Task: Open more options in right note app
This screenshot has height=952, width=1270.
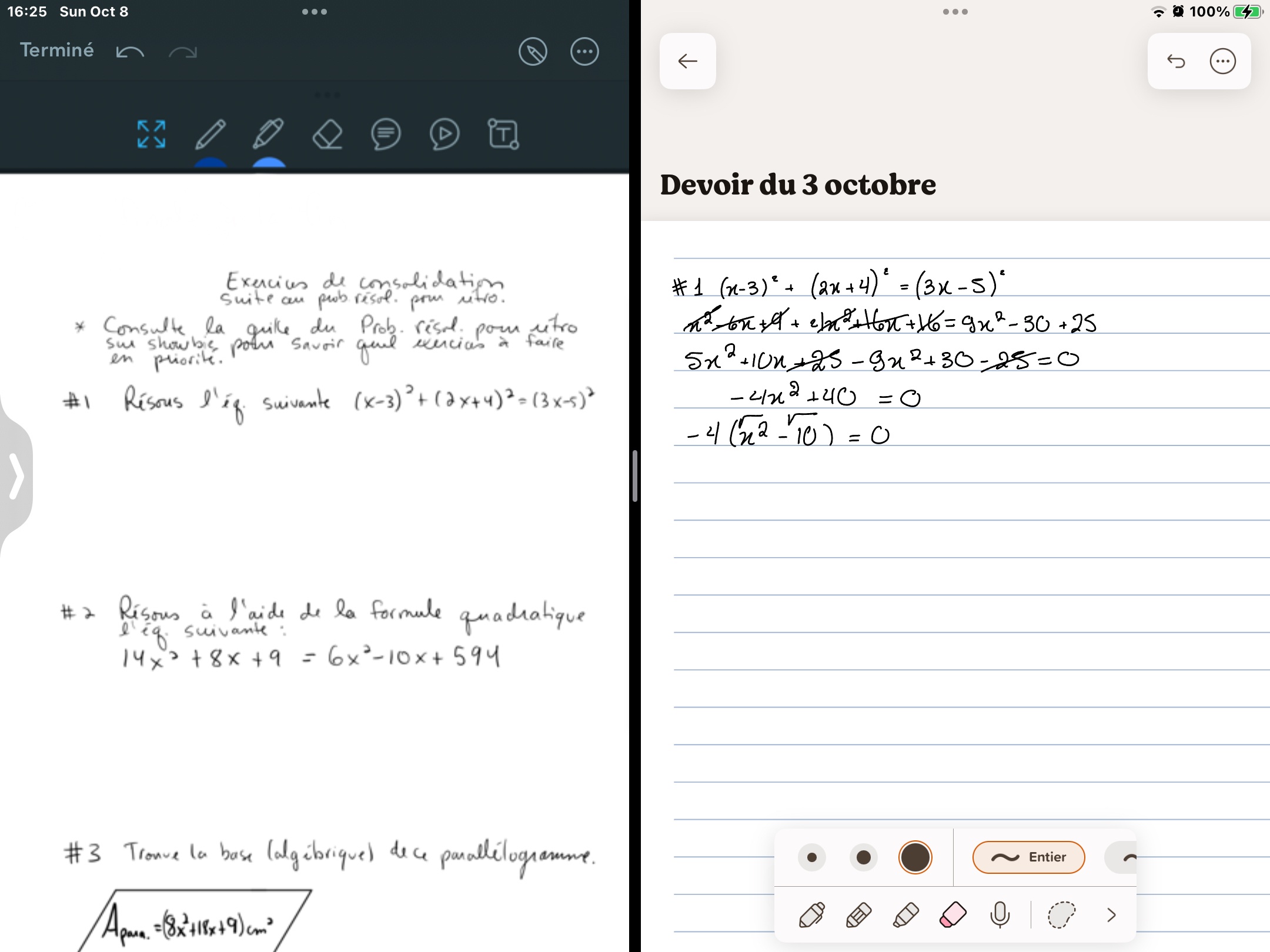Action: (1222, 61)
